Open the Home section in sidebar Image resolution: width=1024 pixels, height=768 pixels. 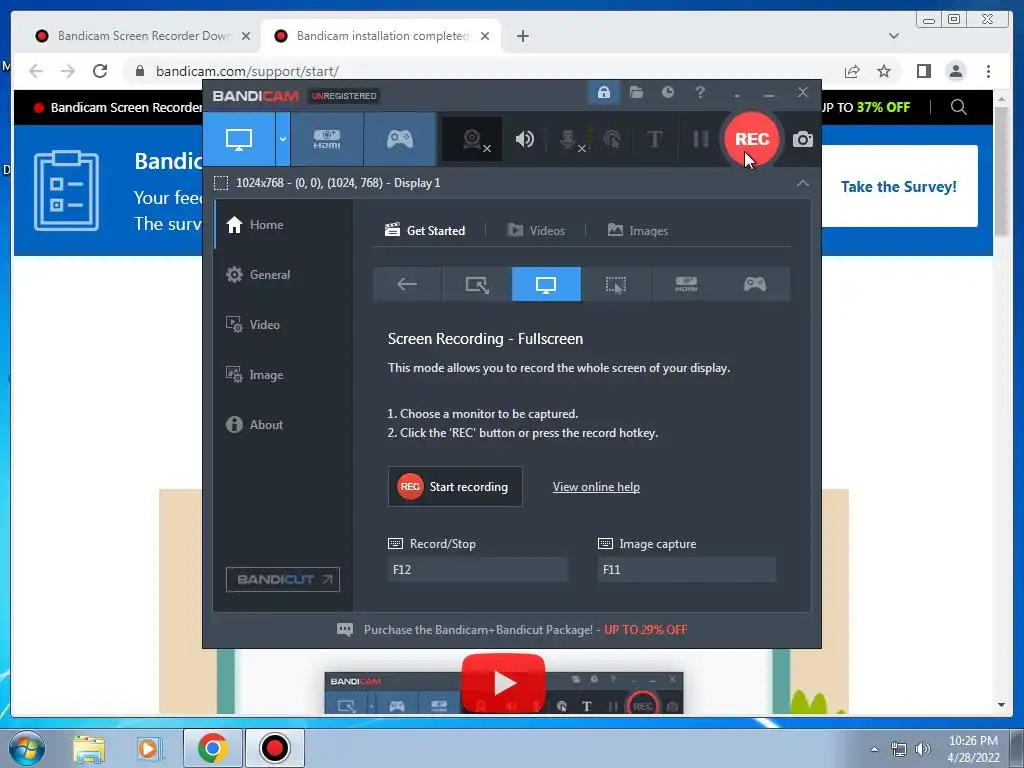tap(283, 225)
